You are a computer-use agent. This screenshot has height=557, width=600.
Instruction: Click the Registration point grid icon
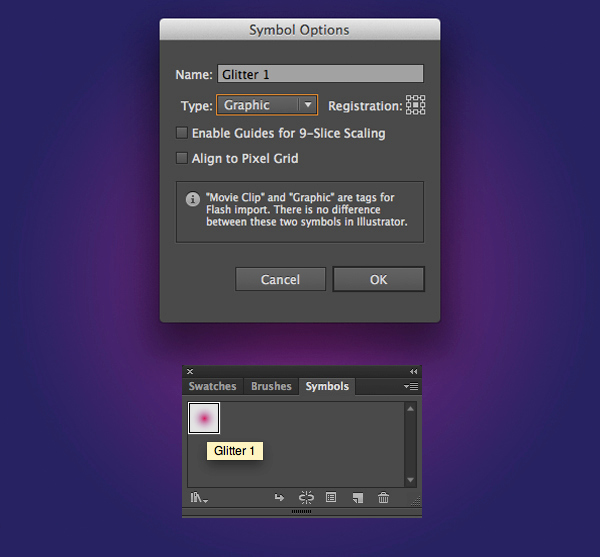415,105
